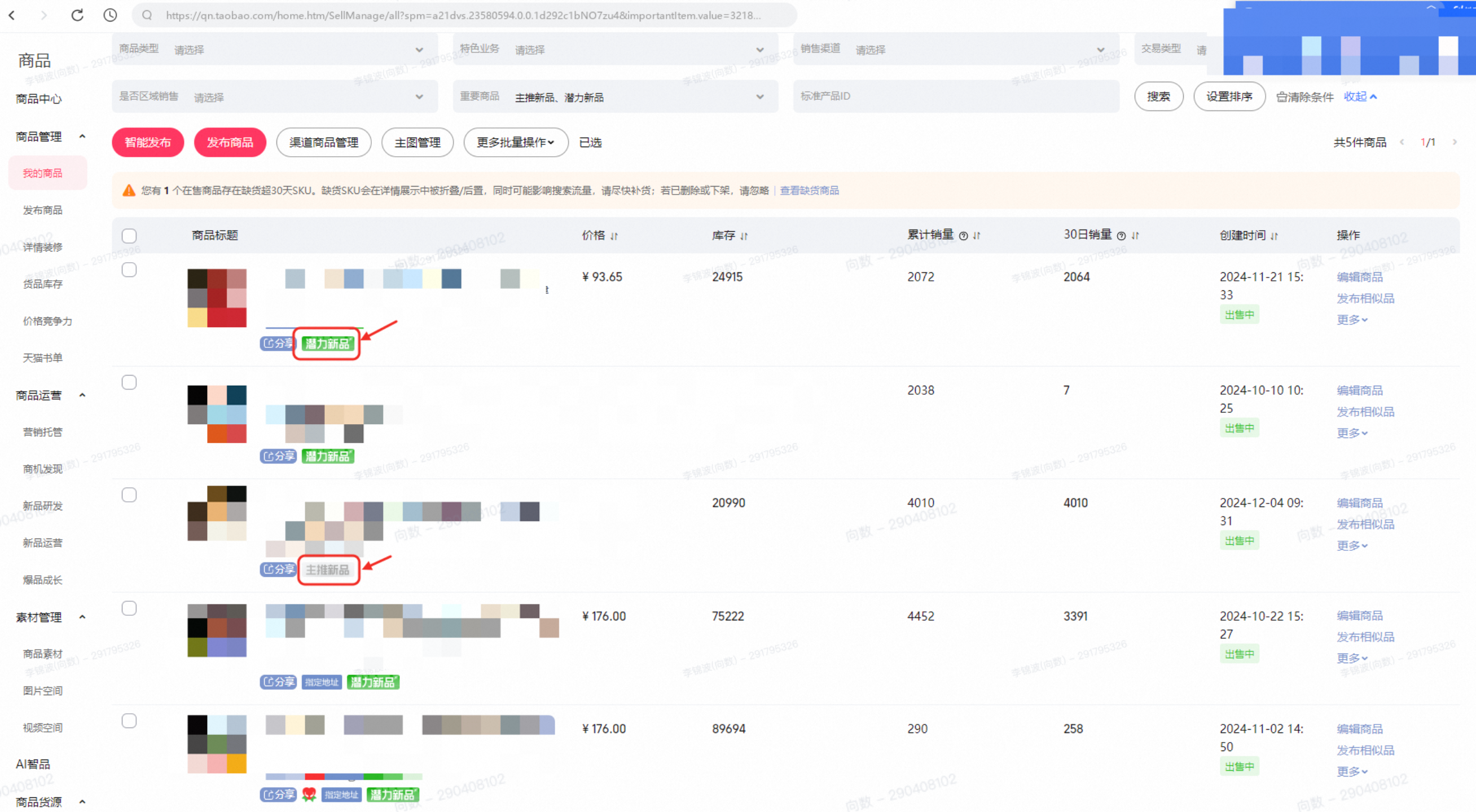The width and height of the screenshot is (1476, 812).
Task: Open help tooltip icon beside 累计销量
Action: point(963,236)
